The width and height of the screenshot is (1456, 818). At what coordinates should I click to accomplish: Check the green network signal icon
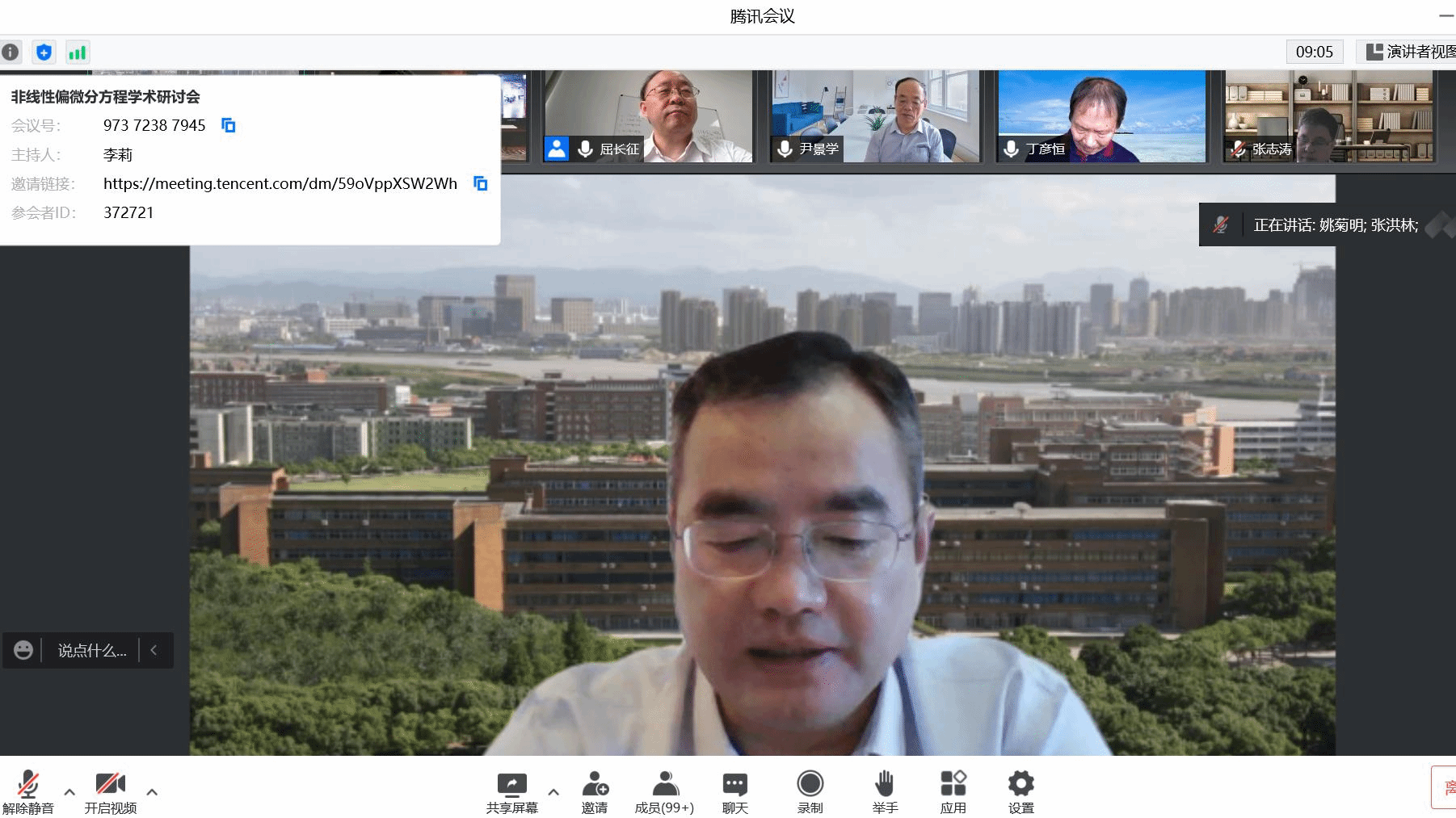[78, 52]
